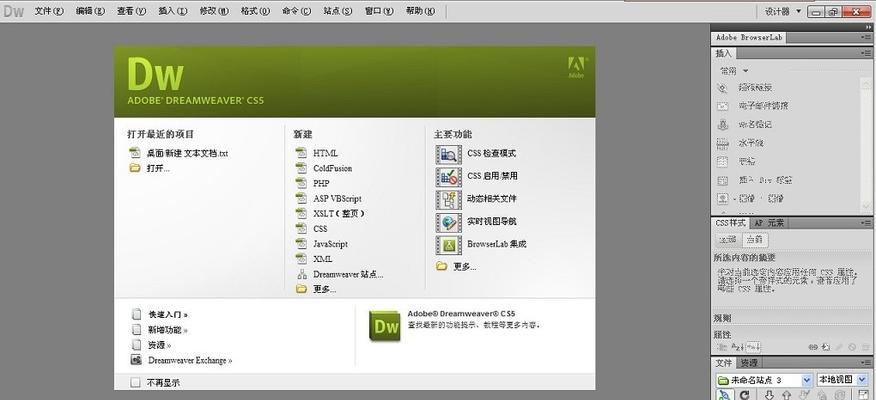Check the 不再显示 checkbox
Screen dimensions: 876x400
click(x=135, y=383)
